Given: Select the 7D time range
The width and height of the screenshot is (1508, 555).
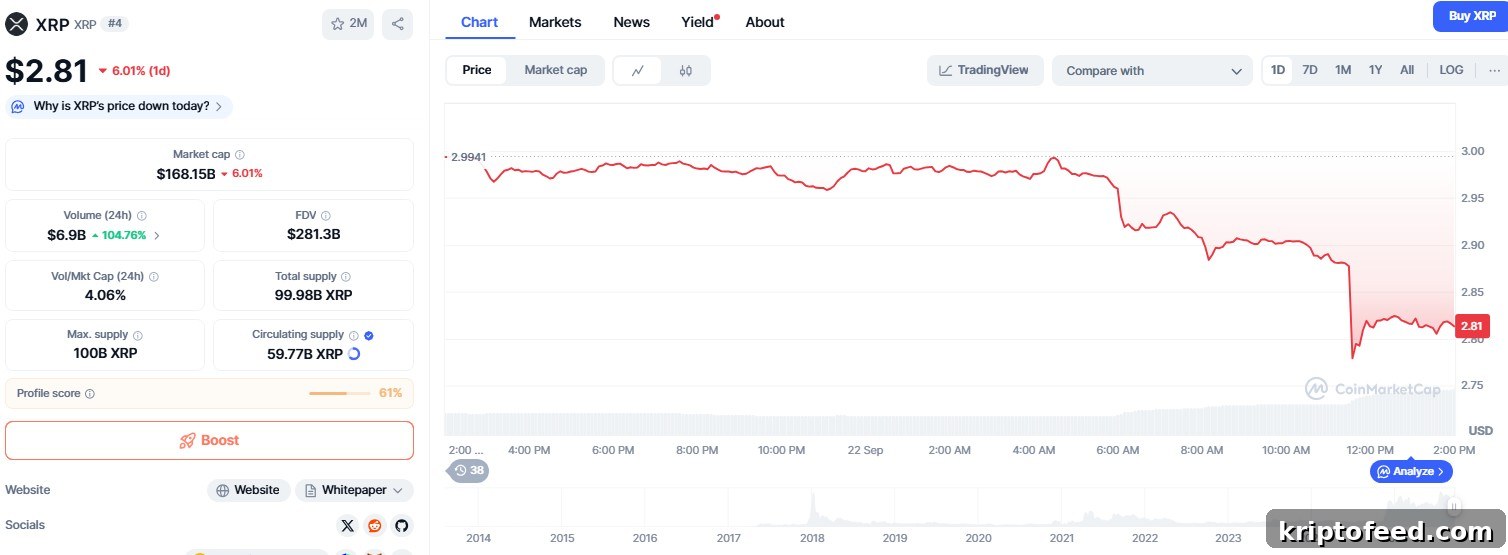Looking at the screenshot, I should pyautogui.click(x=1310, y=70).
